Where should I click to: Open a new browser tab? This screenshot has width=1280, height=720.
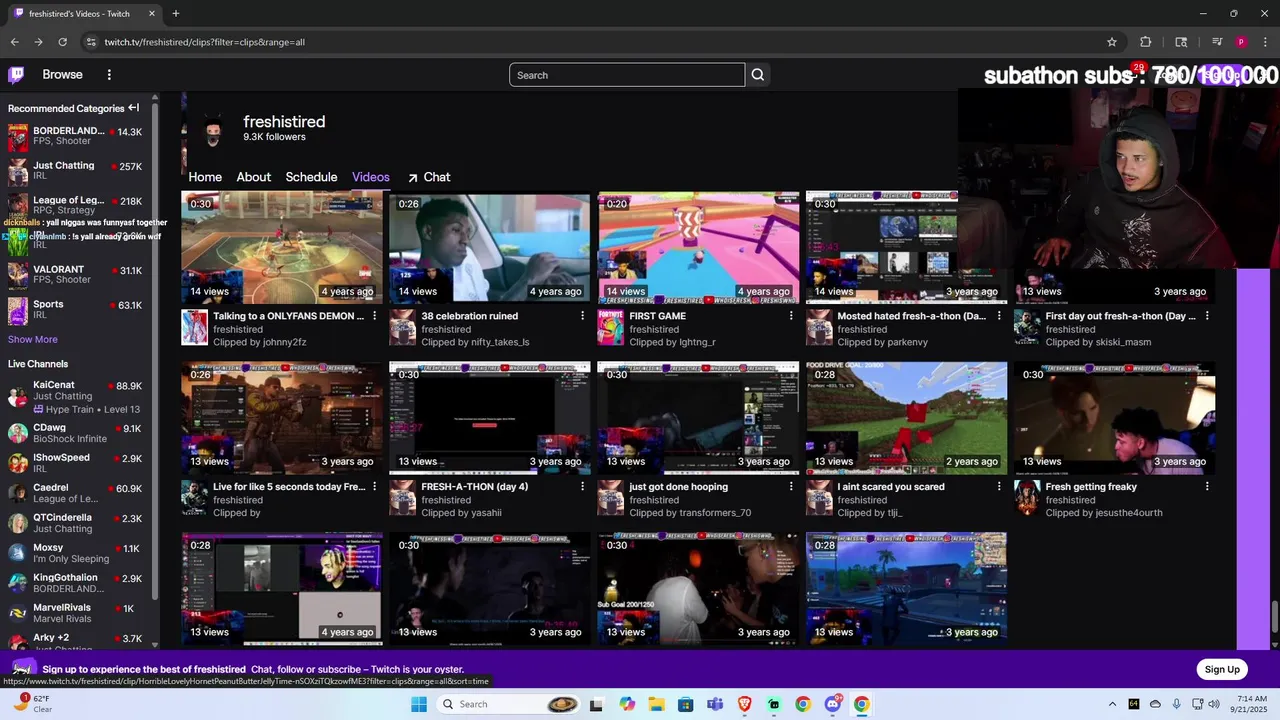point(176,14)
